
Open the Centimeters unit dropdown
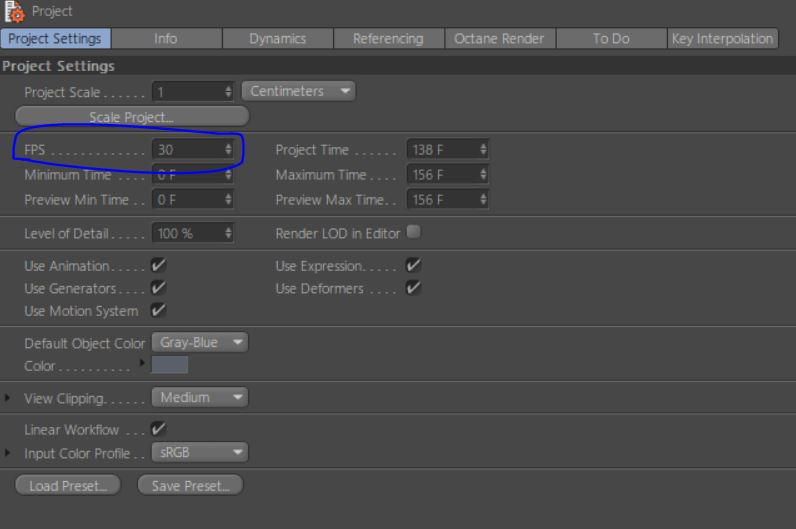(299, 91)
